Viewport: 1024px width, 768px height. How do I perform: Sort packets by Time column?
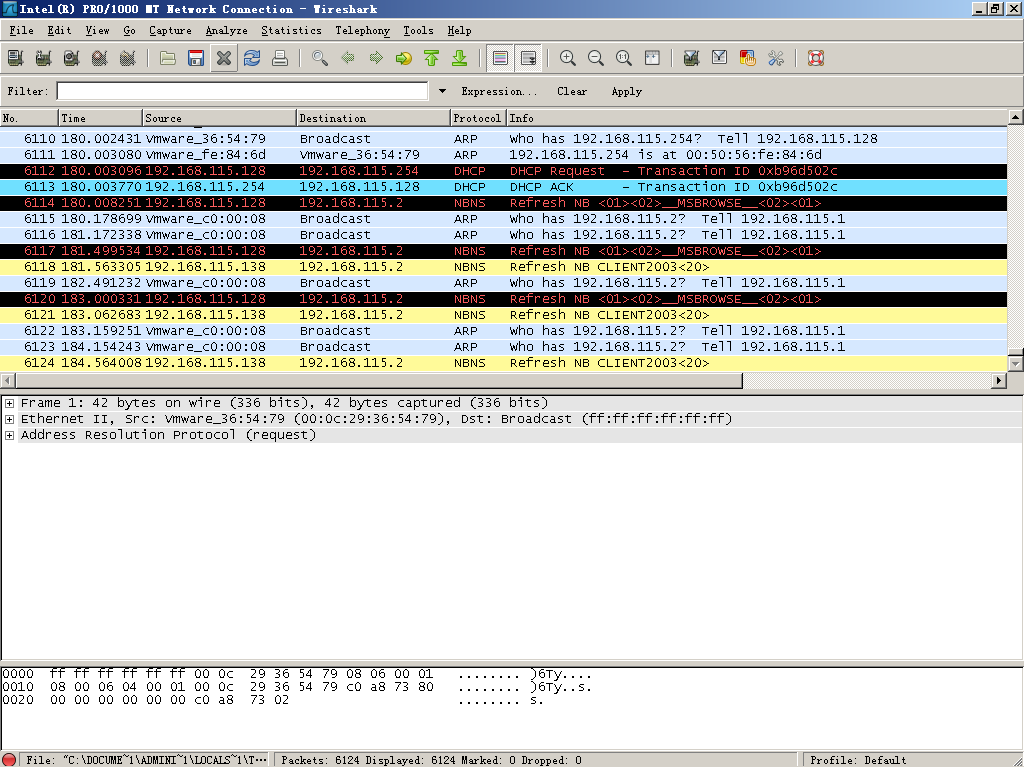101,118
